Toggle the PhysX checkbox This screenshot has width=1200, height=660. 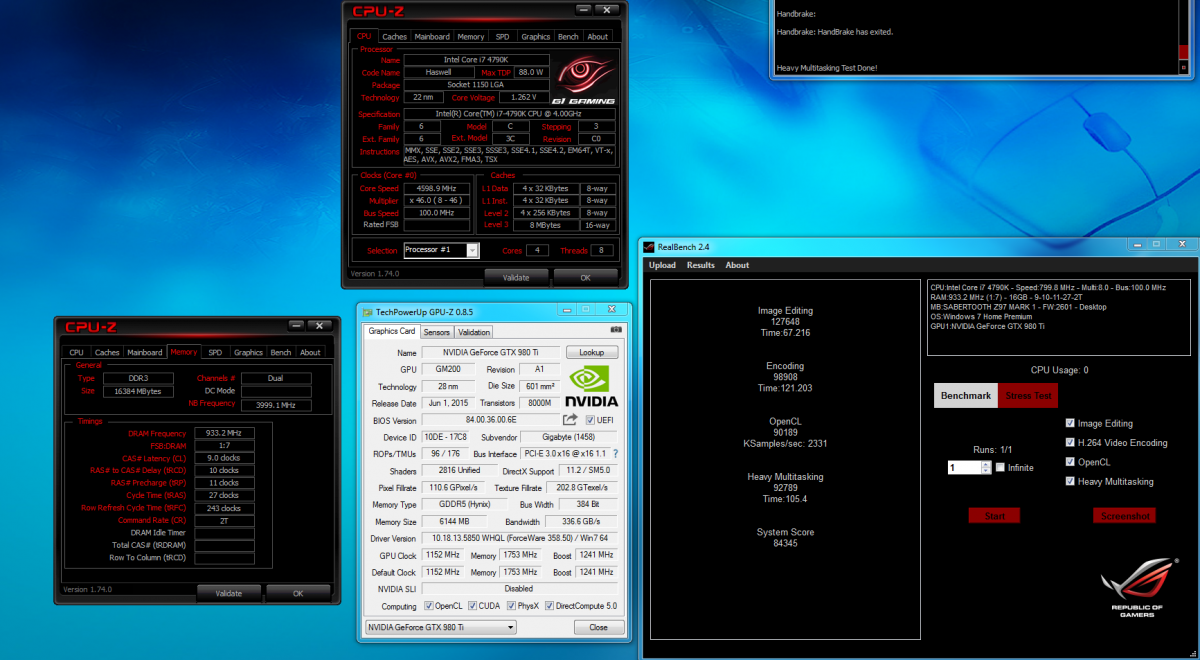click(512, 606)
